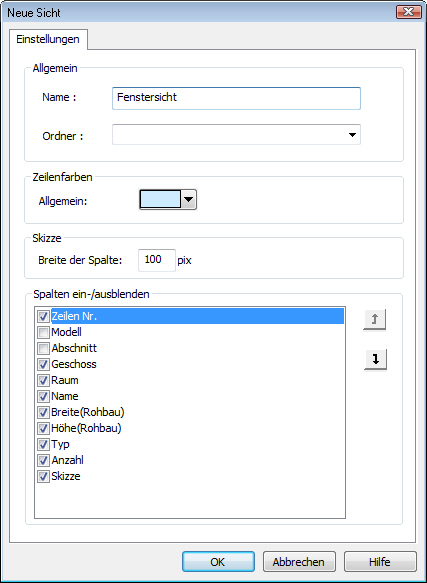Move selected column up with arrow icon
The width and height of the screenshot is (427, 583).
(375, 319)
